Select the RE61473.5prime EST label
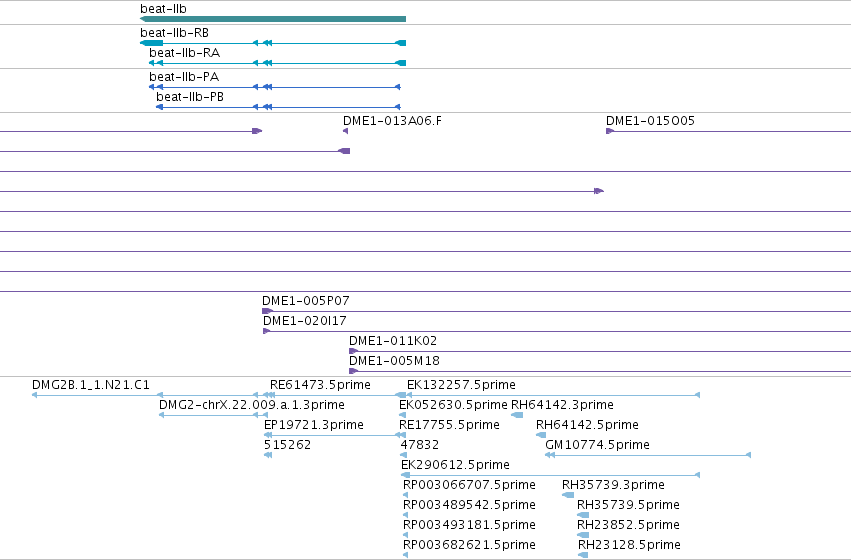The image size is (851, 560). click(320, 385)
